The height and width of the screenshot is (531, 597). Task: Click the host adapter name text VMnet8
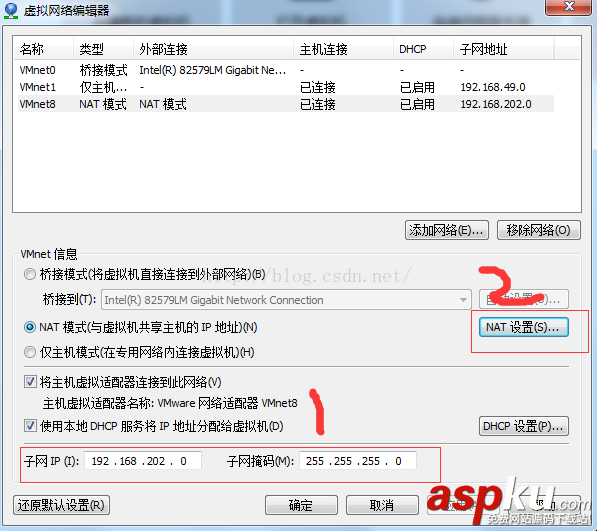tap(279, 403)
